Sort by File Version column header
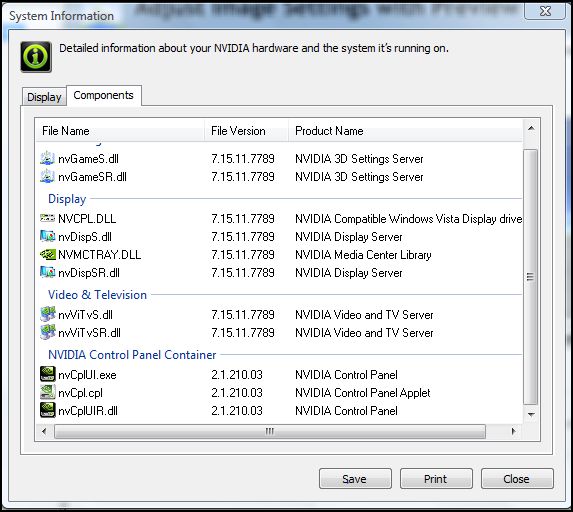 click(246, 130)
